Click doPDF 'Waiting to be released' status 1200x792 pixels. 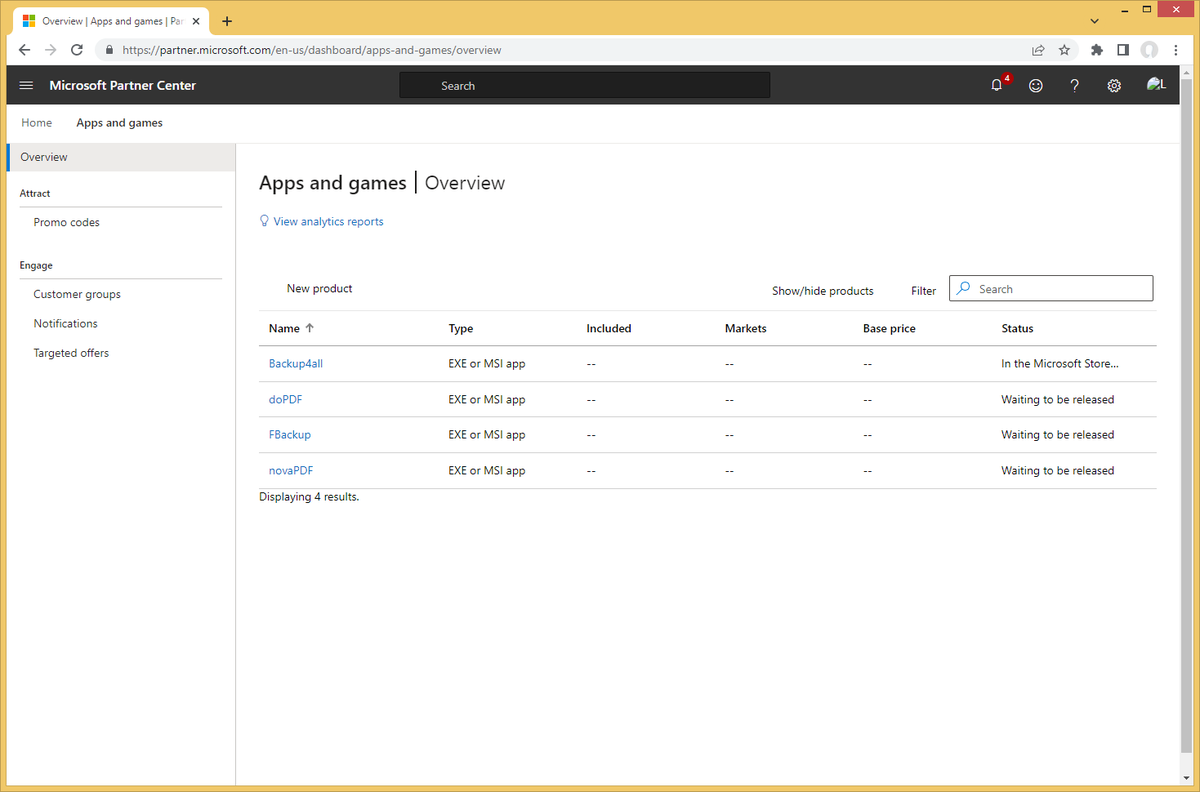click(x=1058, y=399)
